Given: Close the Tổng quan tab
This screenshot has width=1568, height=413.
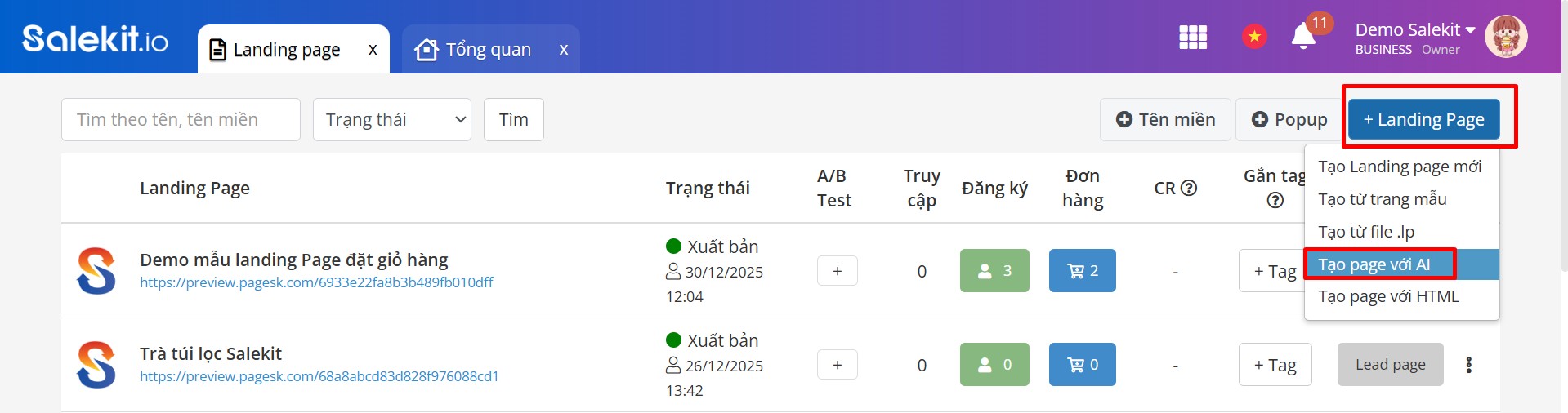Looking at the screenshot, I should 564,50.
